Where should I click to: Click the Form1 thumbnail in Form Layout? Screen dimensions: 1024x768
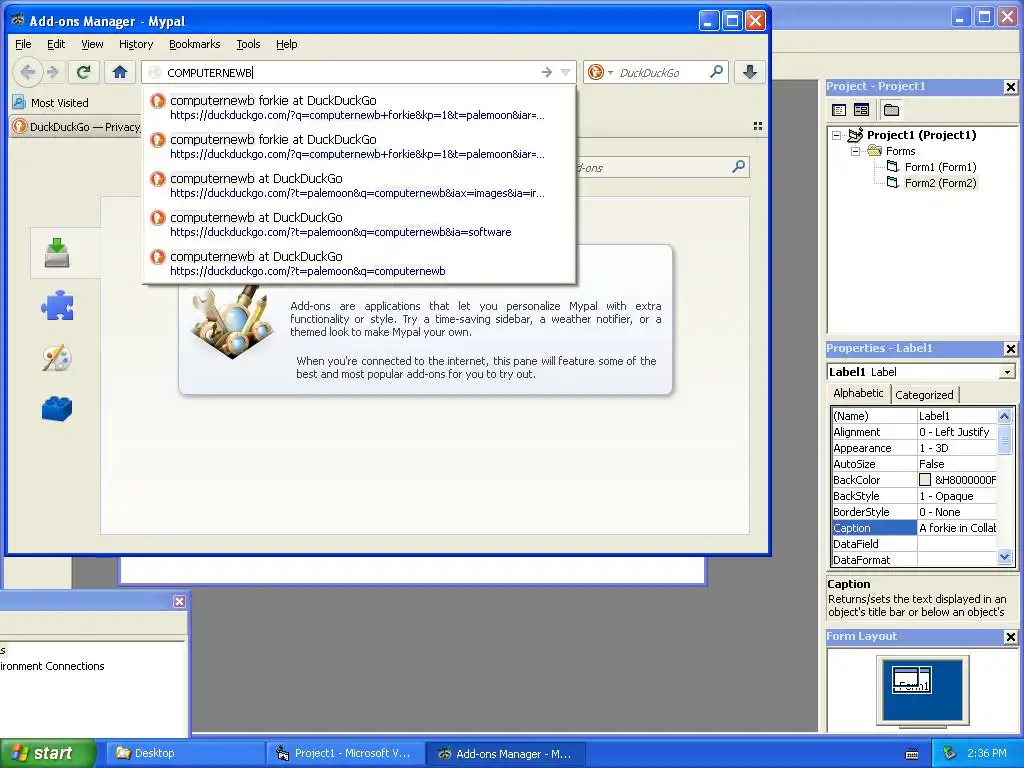[912, 680]
